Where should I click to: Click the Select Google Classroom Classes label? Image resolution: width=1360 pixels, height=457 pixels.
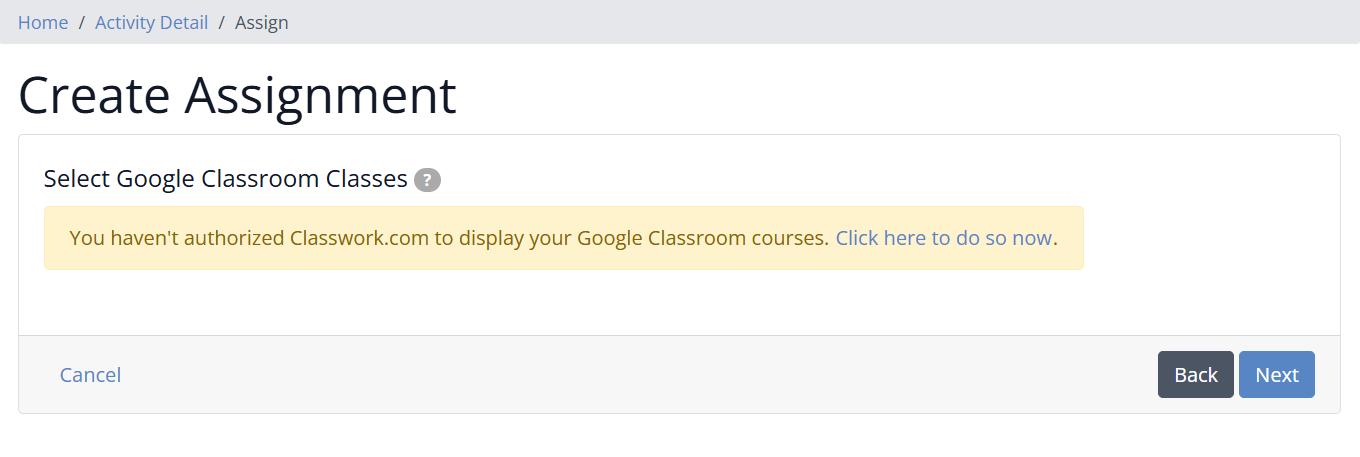[x=226, y=179]
